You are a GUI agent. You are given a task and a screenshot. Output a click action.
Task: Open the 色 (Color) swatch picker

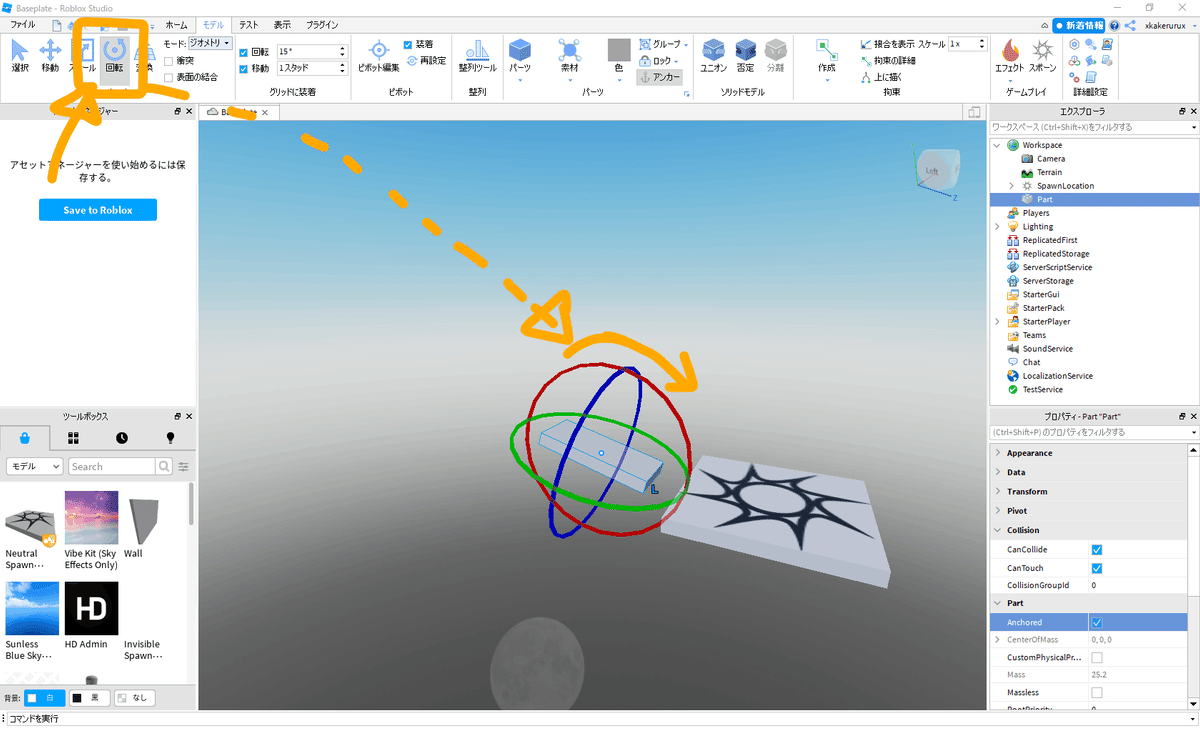pyautogui.click(x=619, y=50)
